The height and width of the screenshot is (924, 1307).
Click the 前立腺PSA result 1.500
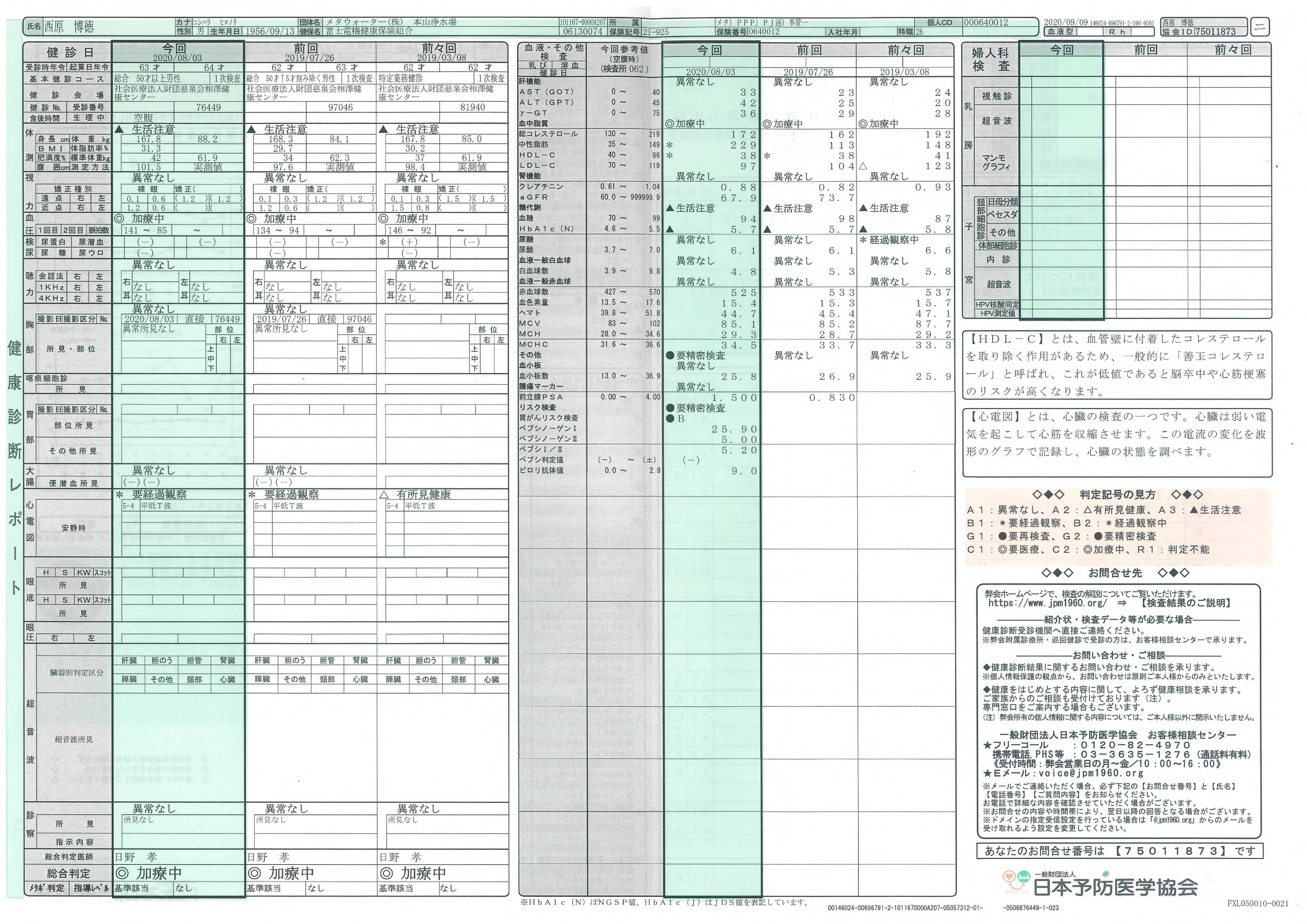click(734, 398)
